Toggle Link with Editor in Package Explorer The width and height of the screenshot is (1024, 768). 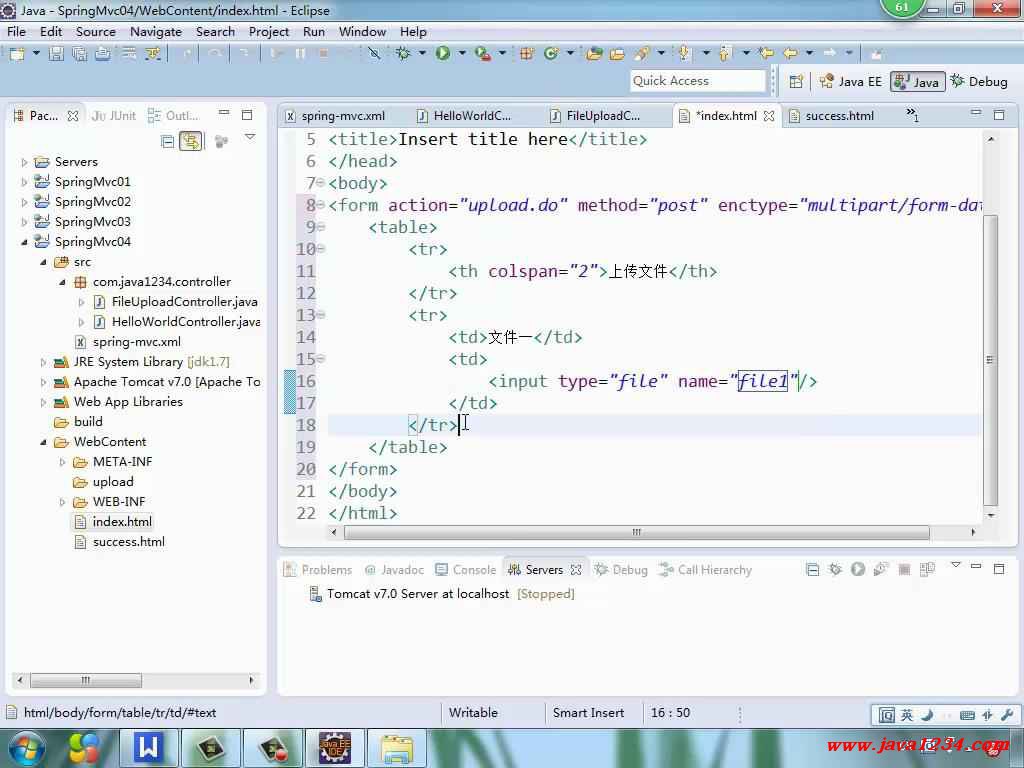(191, 141)
